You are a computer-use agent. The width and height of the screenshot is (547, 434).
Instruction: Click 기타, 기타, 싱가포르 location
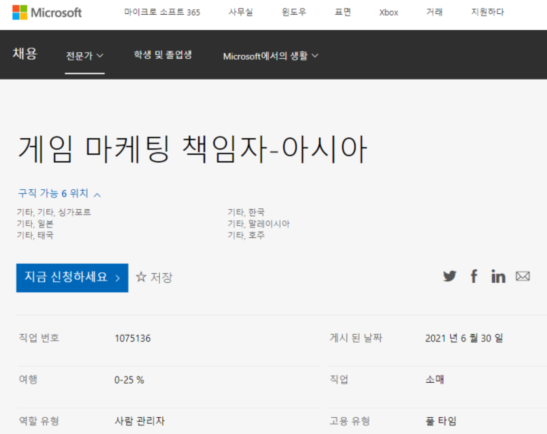tap(54, 212)
